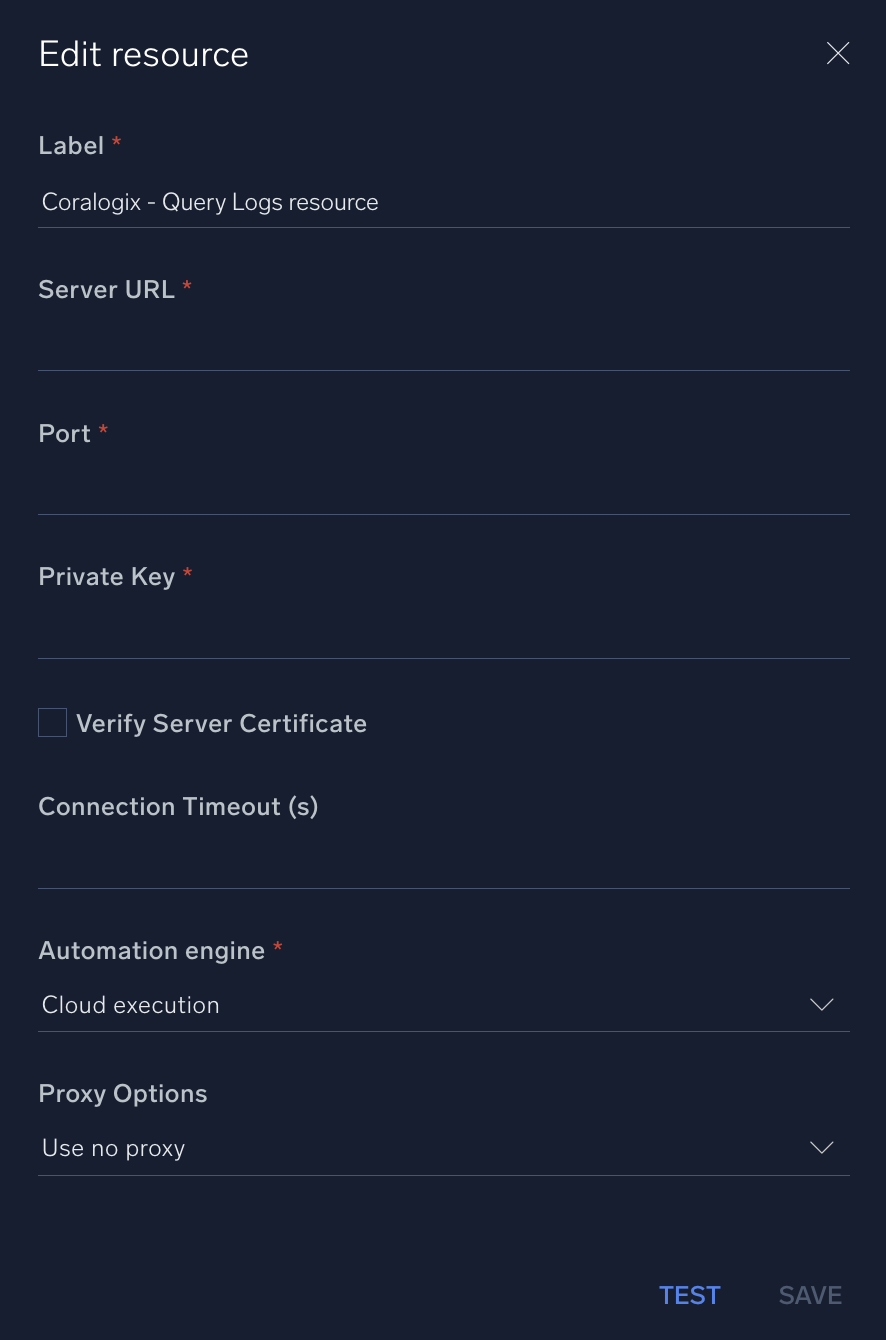Click the Edit resource dialog title

[x=143, y=53]
